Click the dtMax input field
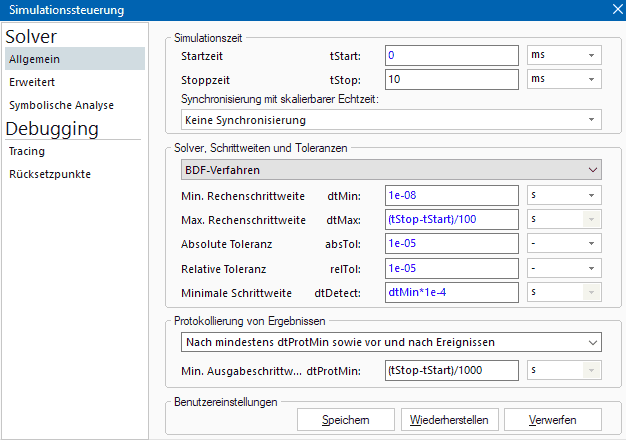 point(452,219)
